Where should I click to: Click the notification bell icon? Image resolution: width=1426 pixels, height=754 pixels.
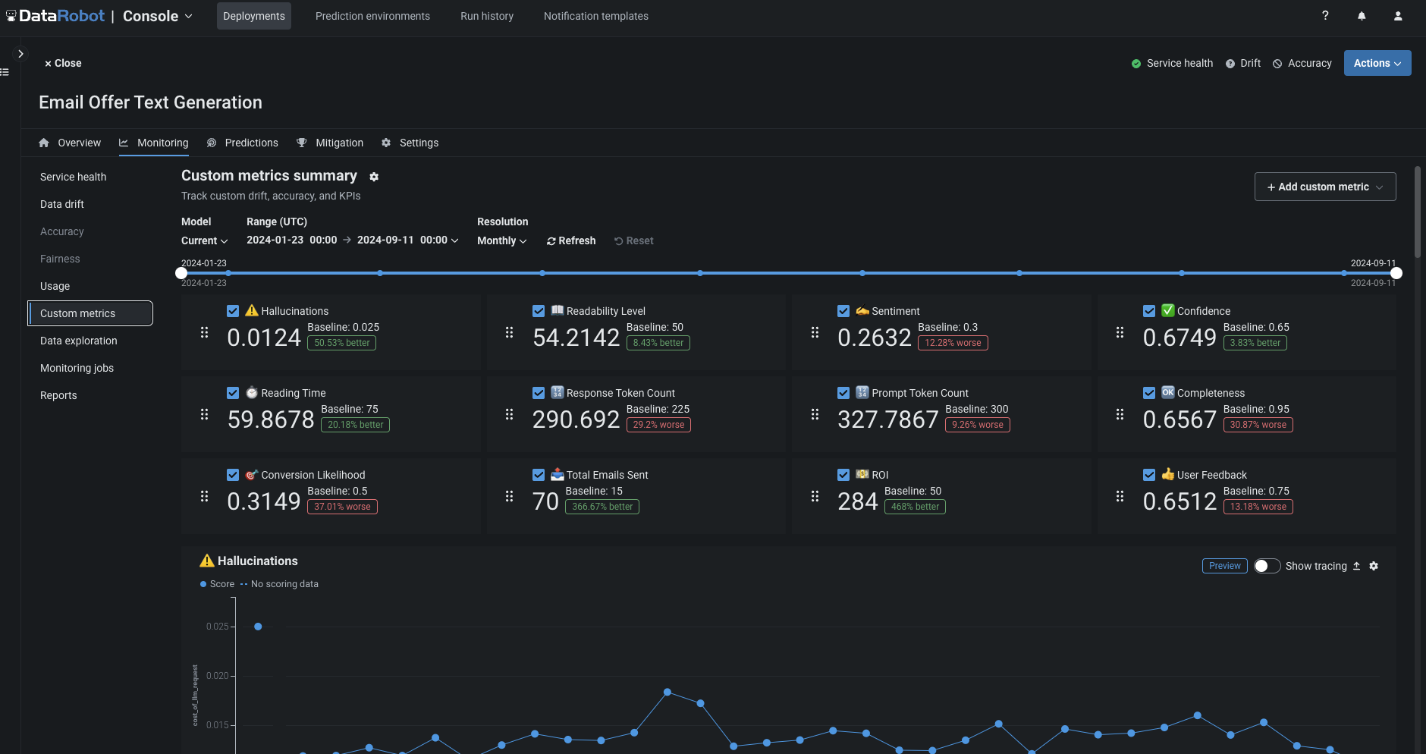pyautogui.click(x=1361, y=15)
